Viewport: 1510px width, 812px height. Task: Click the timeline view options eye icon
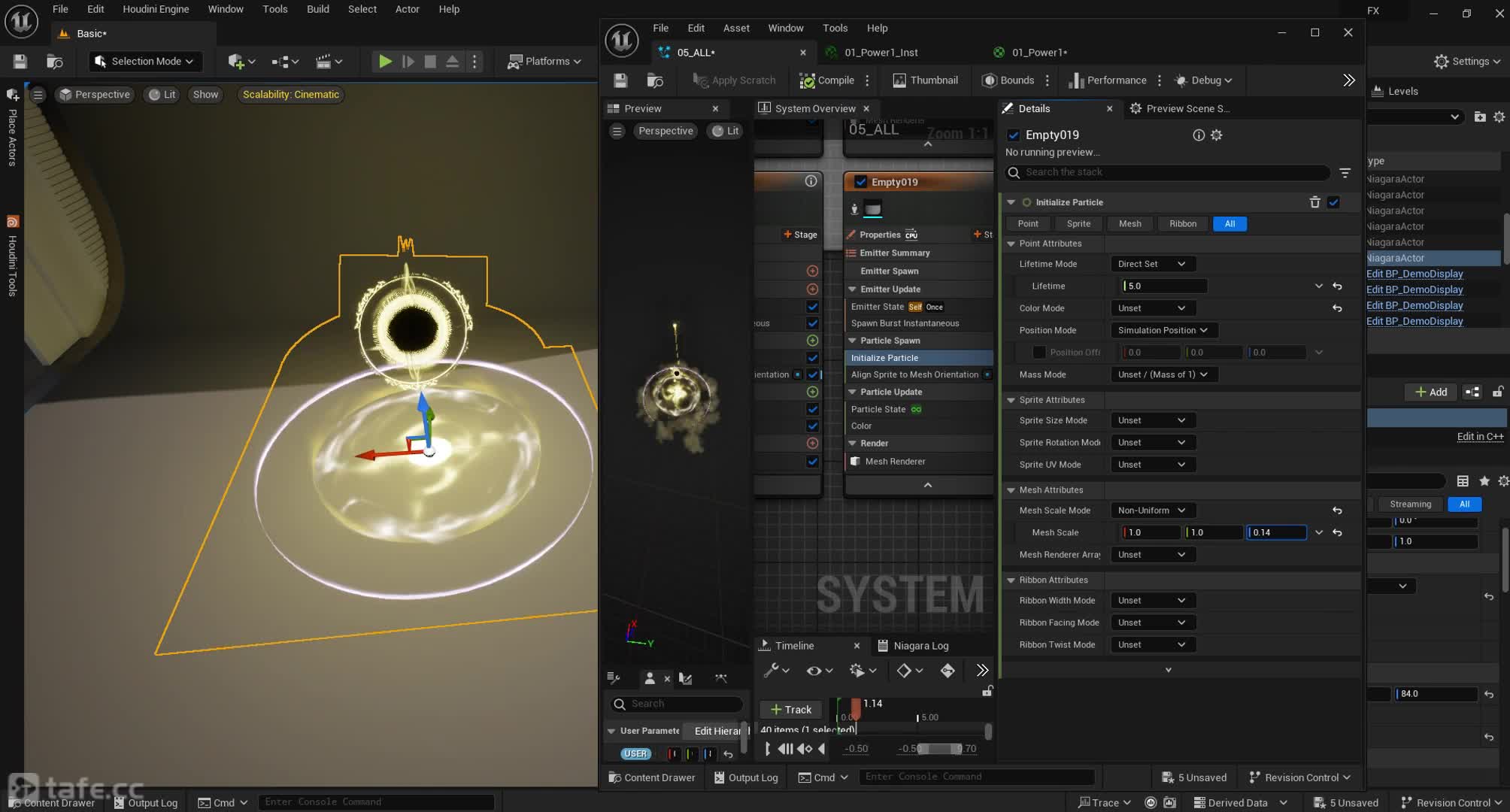coord(820,670)
